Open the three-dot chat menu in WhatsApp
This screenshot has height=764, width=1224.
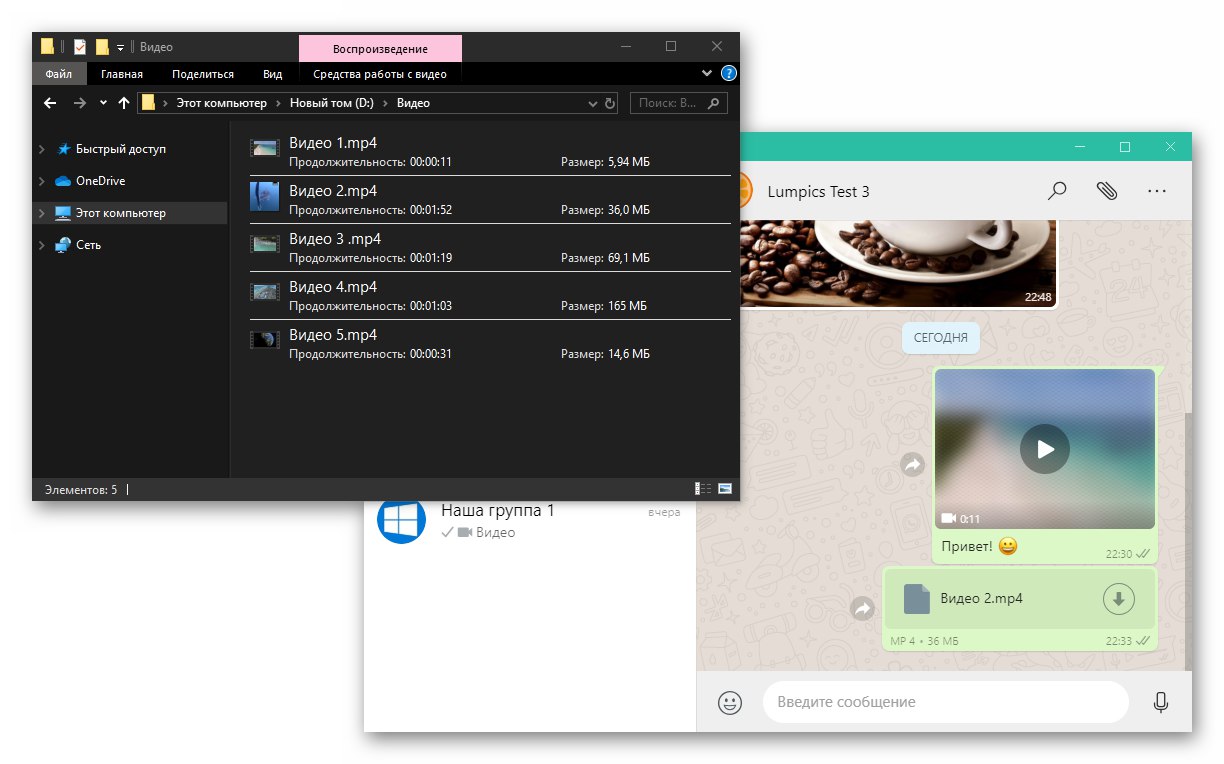click(x=1157, y=191)
